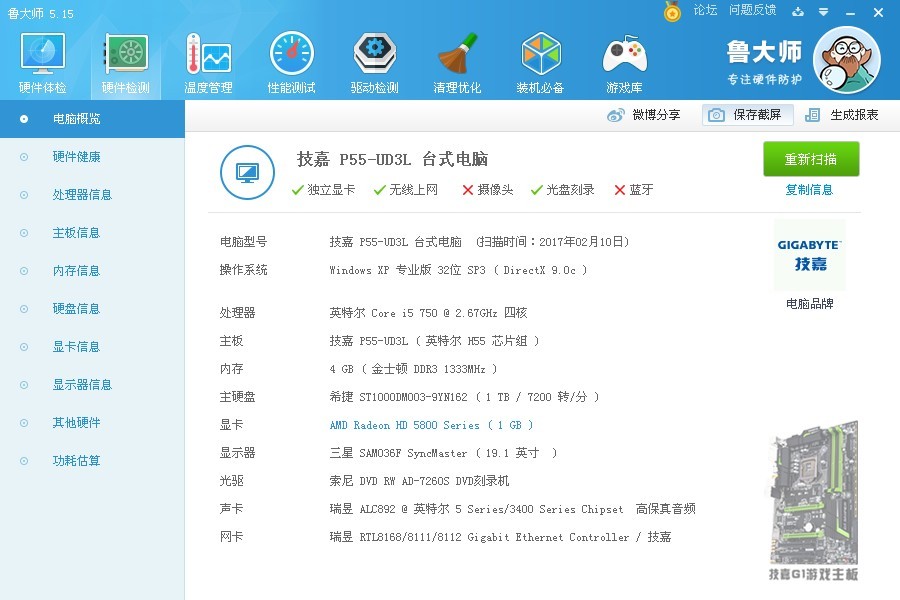Browse the 游戏库 game library
This screenshot has height=600, width=900.
click(623, 60)
